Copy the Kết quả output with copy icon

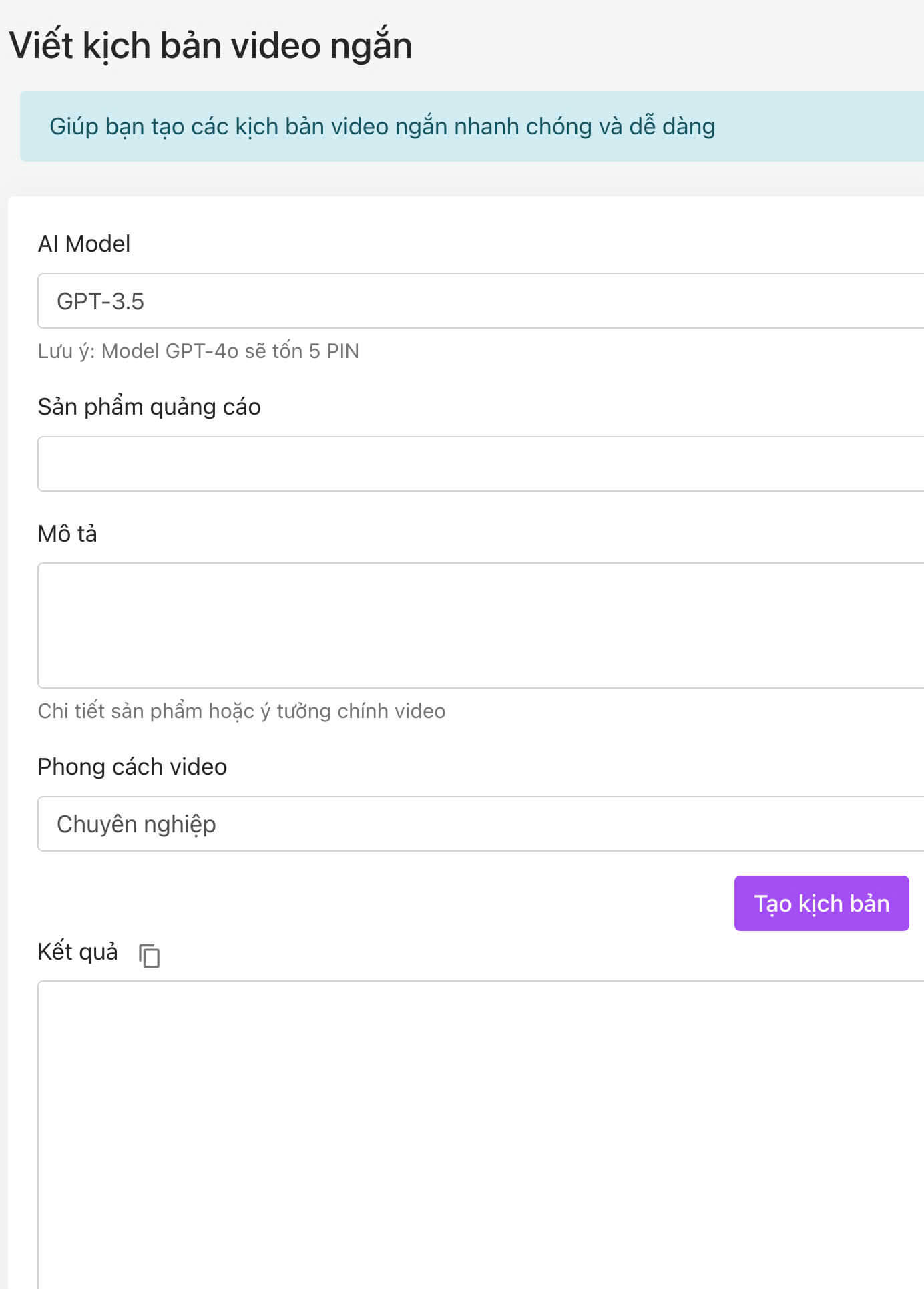point(149,955)
